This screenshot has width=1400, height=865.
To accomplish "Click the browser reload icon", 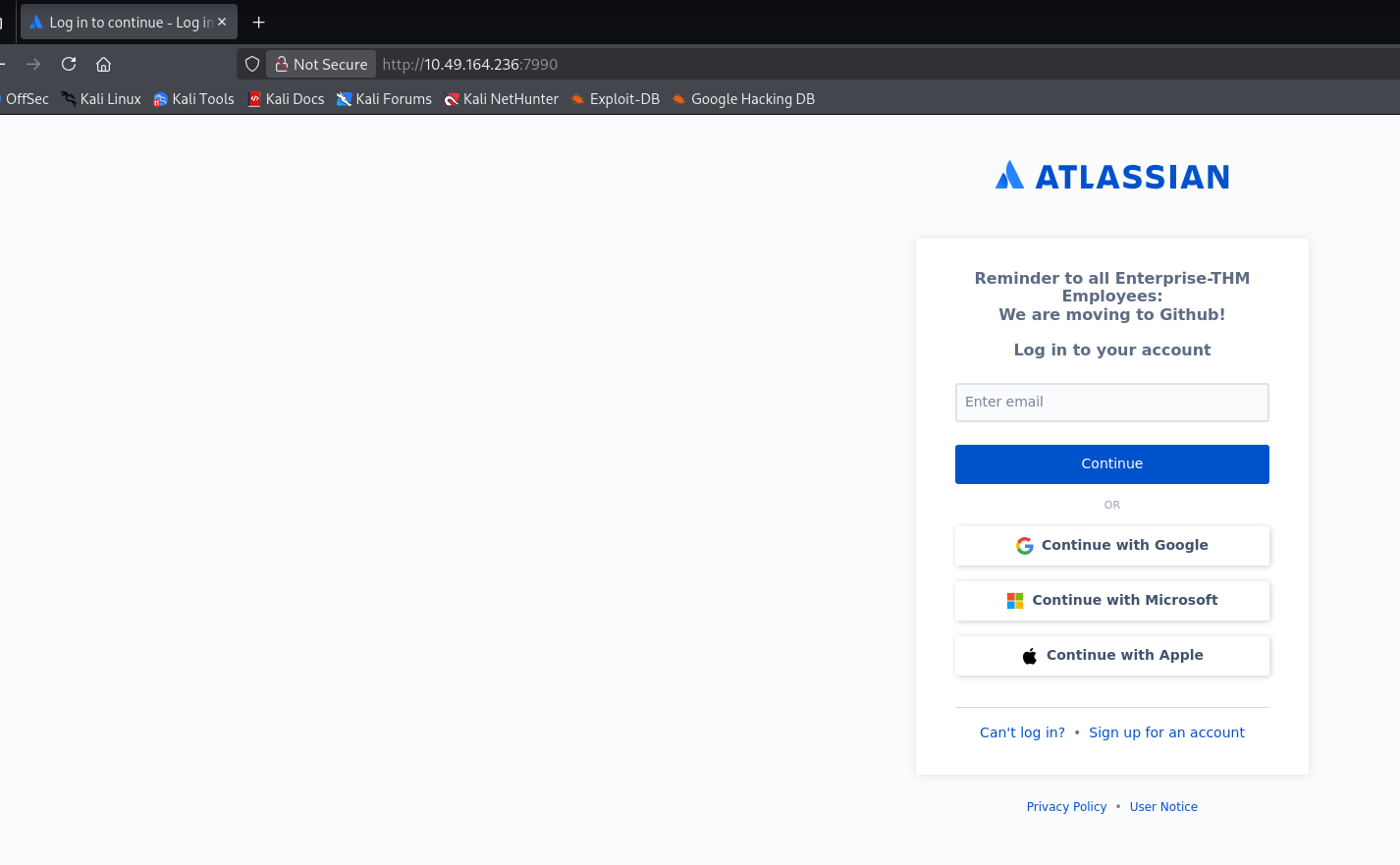I will [x=69, y=64].
